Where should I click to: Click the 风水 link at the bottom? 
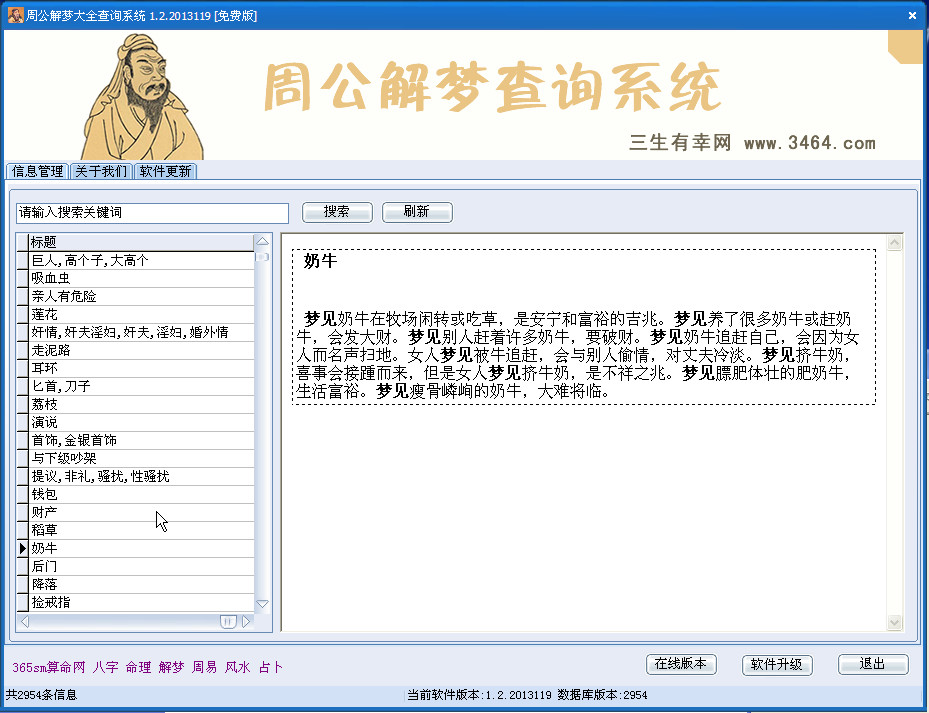click(238, 667)
